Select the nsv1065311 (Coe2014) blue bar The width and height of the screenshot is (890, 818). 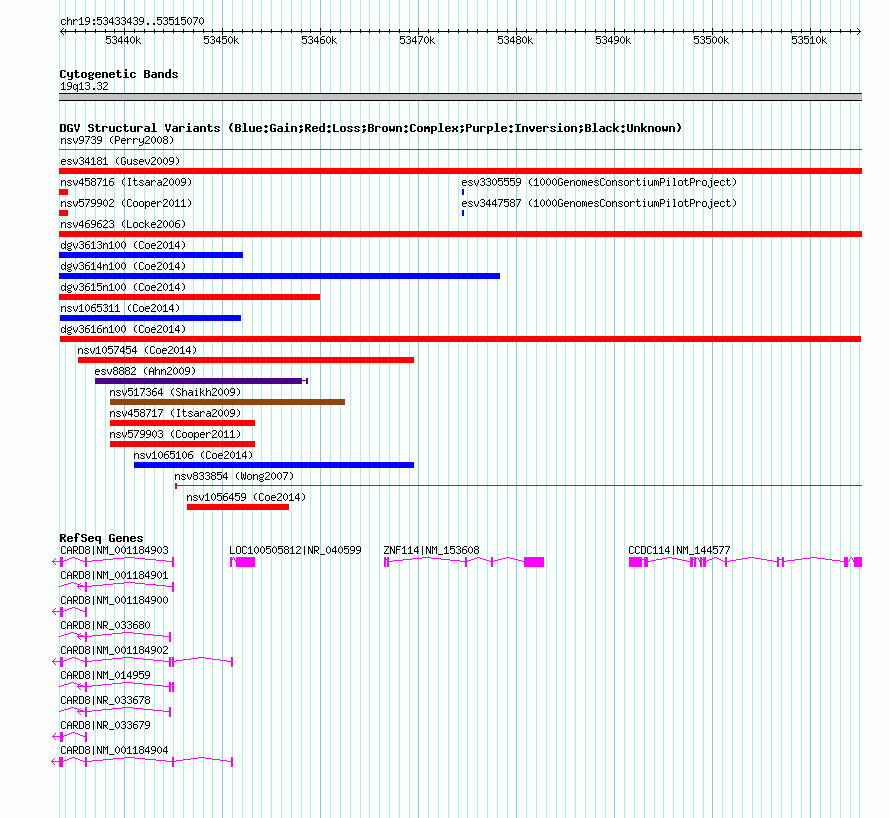150,318
